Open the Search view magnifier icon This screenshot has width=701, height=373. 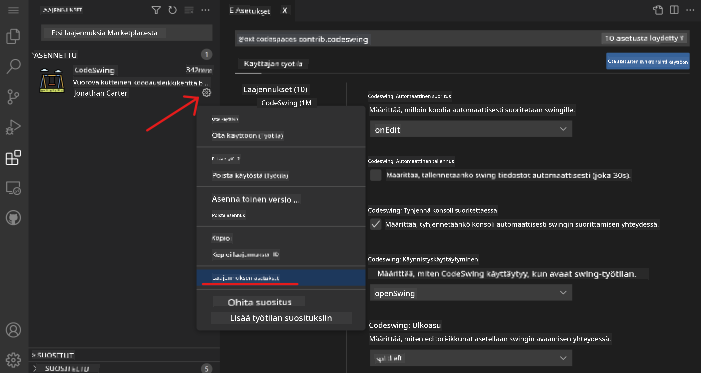coord(13,67)
